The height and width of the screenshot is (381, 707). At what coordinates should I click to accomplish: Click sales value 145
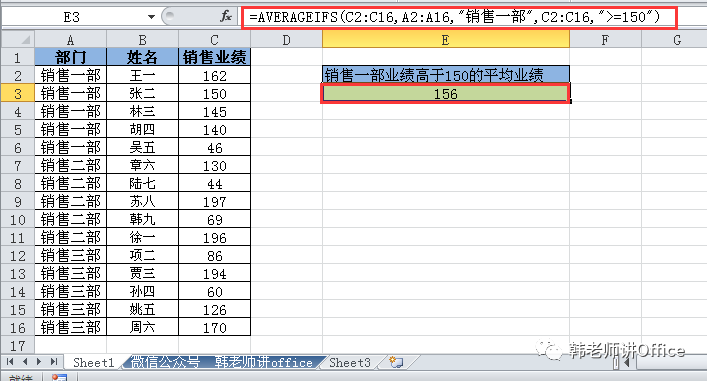click(x=215, y=111)
